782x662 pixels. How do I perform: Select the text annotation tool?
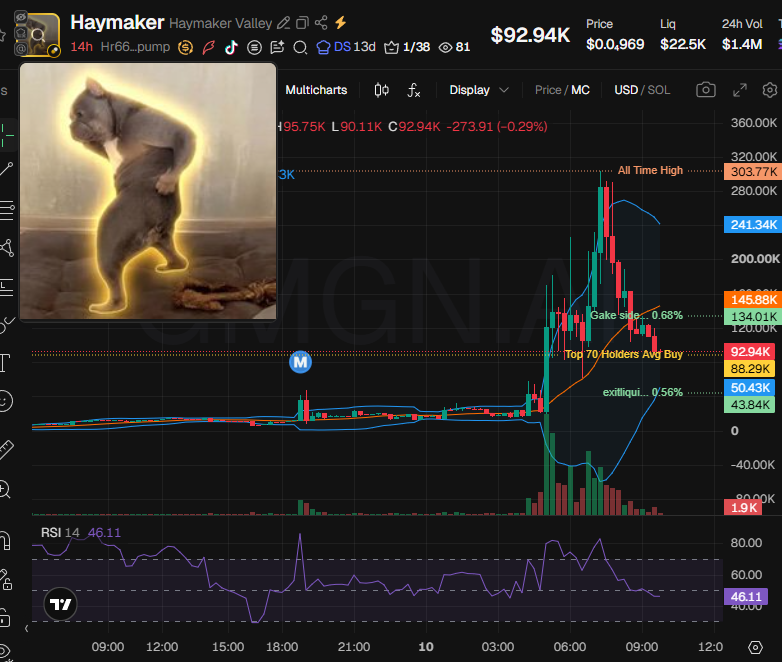[x=5, y=363]
